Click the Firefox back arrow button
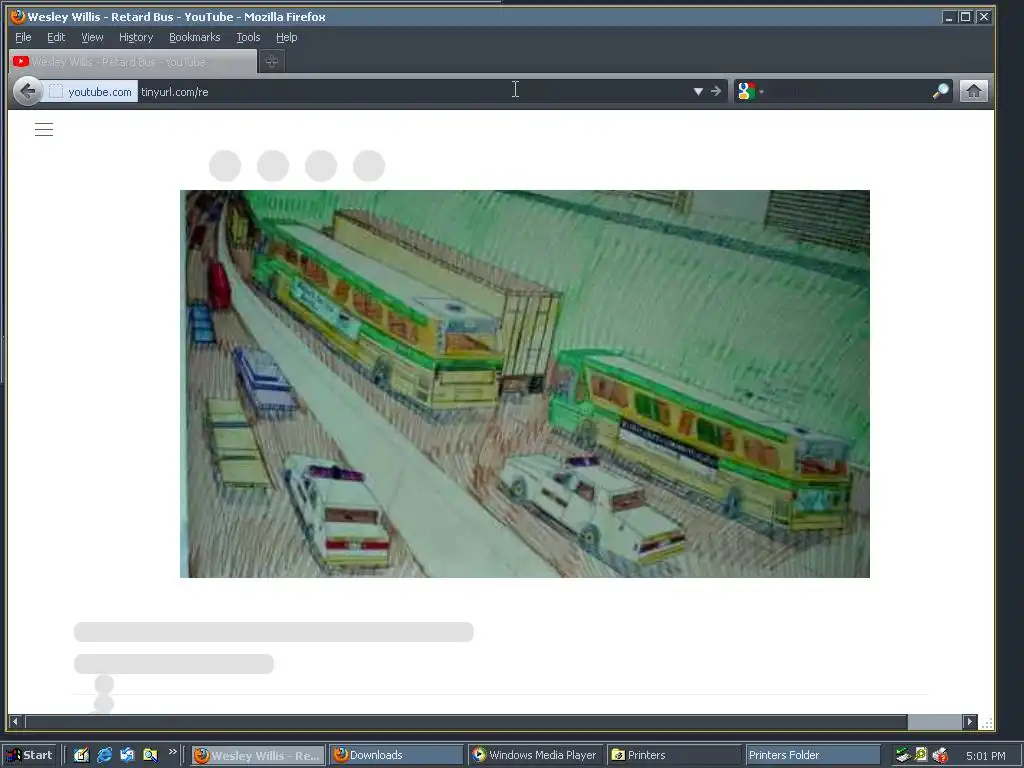Screen dimensions: 1024x768 coord(27,91)
